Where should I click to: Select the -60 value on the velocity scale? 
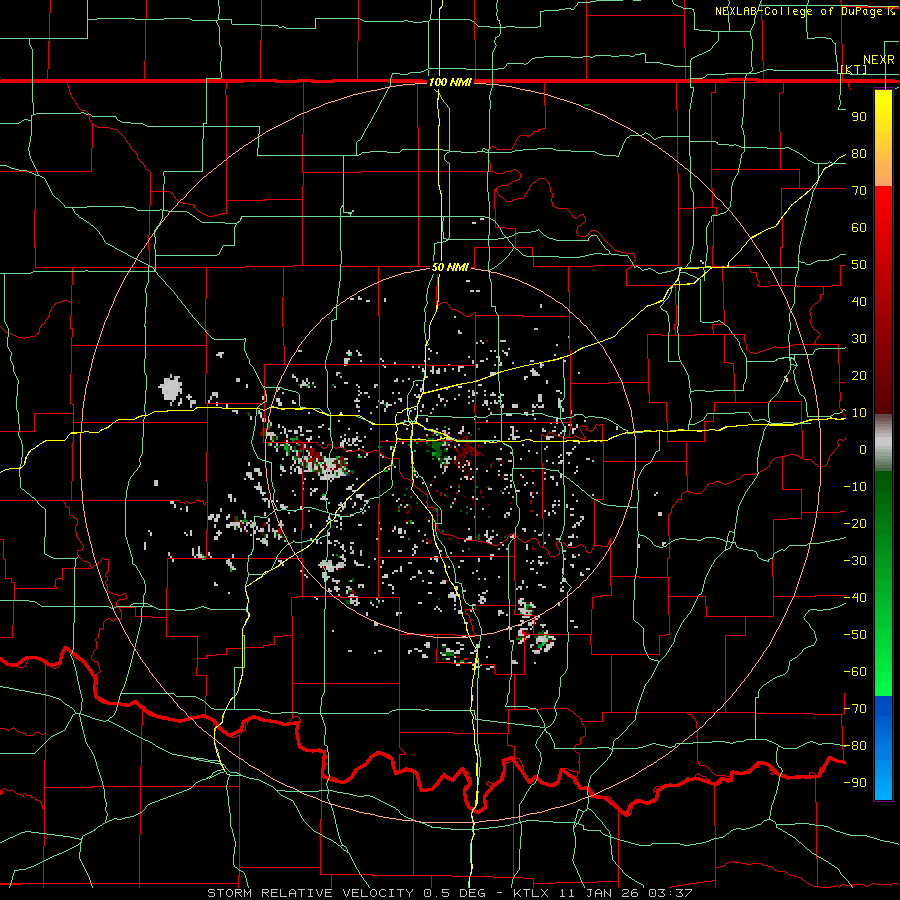(x=855, y=672)
